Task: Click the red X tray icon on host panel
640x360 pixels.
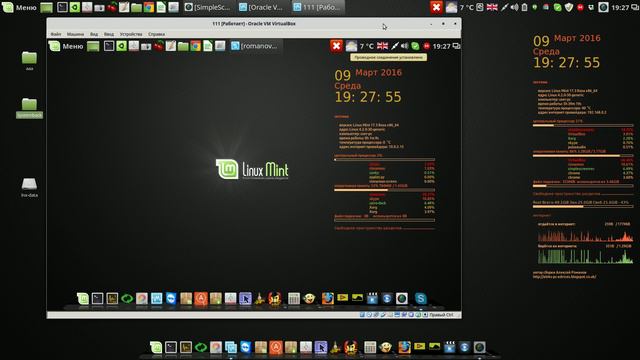Action: tap(436, 7)
